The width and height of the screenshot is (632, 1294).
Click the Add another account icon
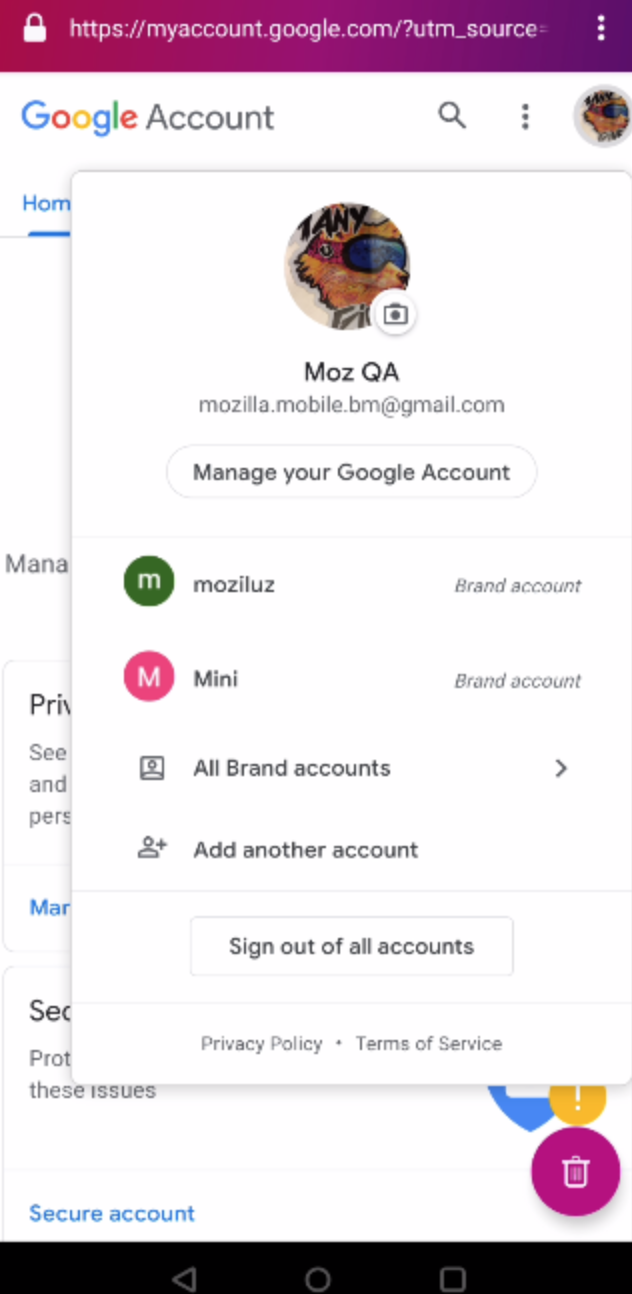point(151,848)
